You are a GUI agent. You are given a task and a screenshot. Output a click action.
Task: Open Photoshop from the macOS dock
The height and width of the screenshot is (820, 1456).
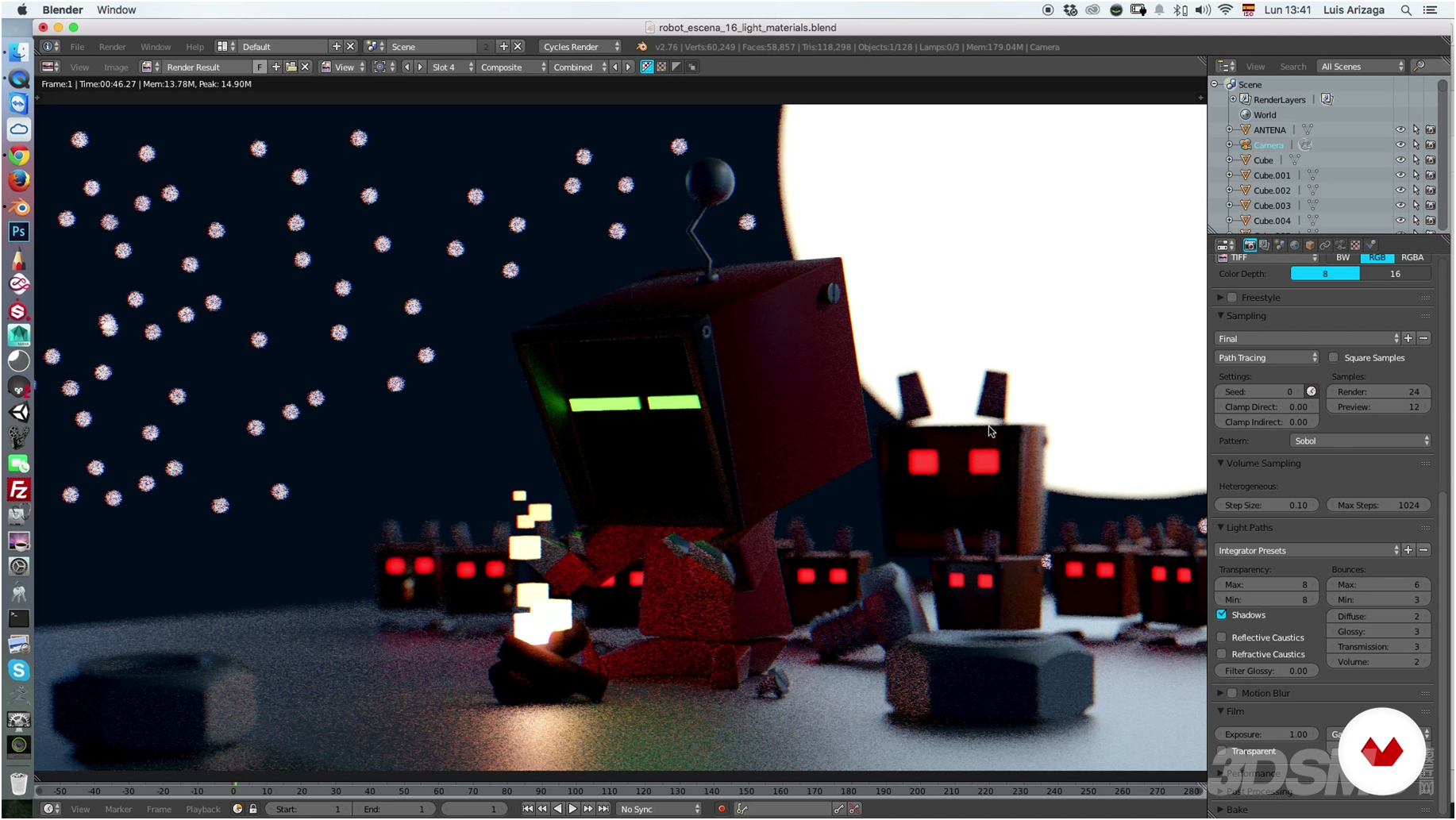[x=18, y=232]
